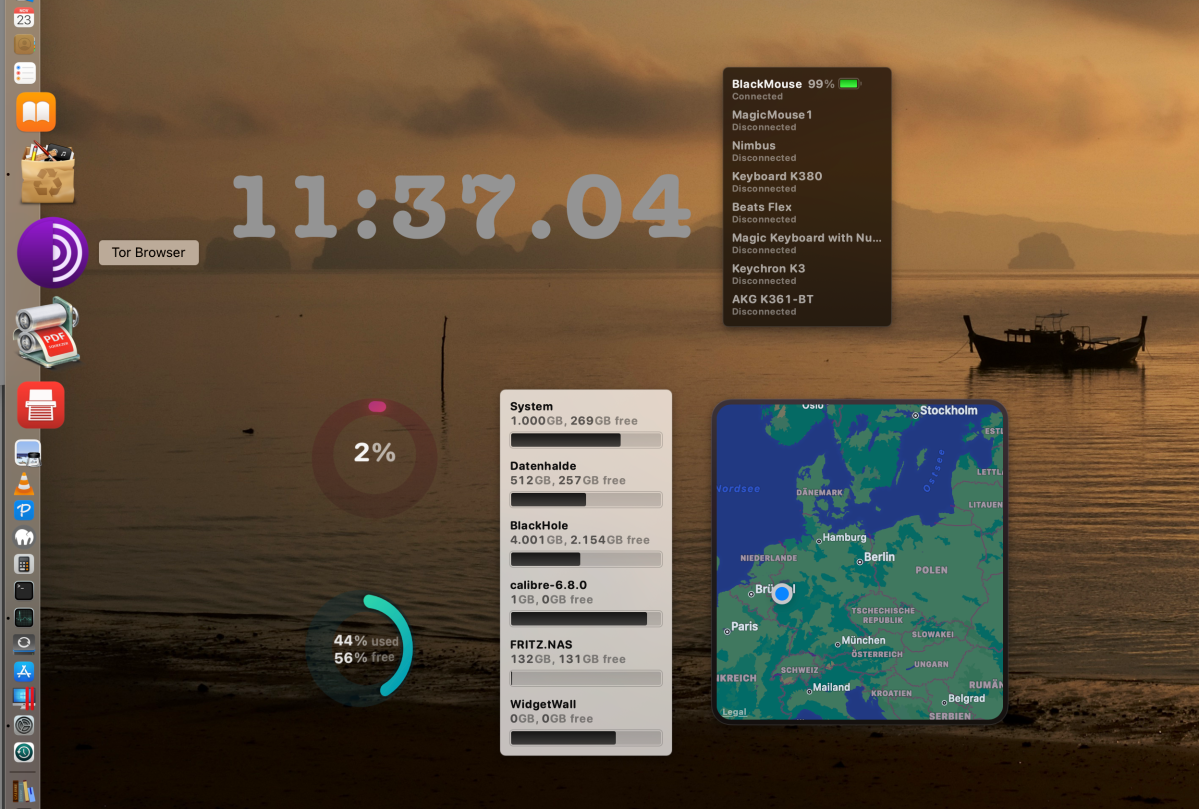Launch Calculator from the Dock
This screenshot has height=809, width=1199.
pos(24,564)
